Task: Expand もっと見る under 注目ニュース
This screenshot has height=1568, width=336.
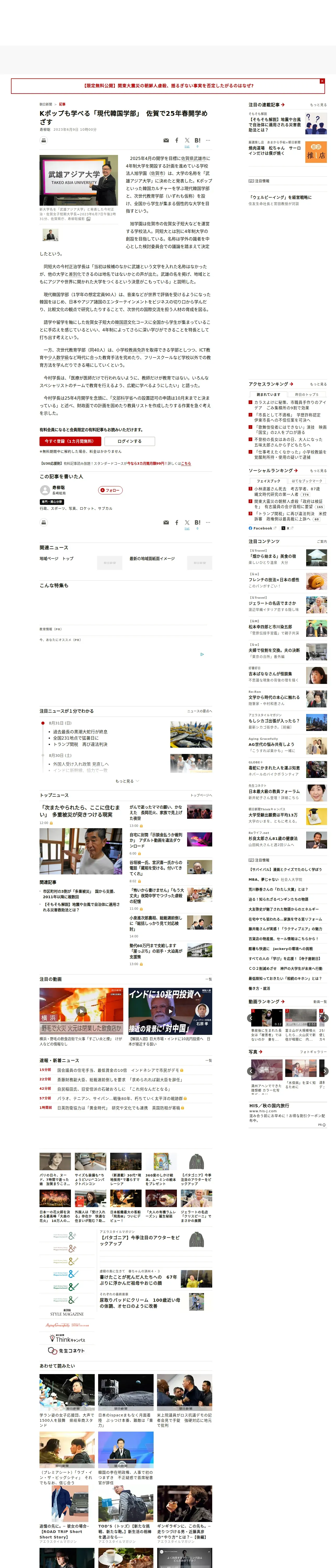Action: click(127, 781)
